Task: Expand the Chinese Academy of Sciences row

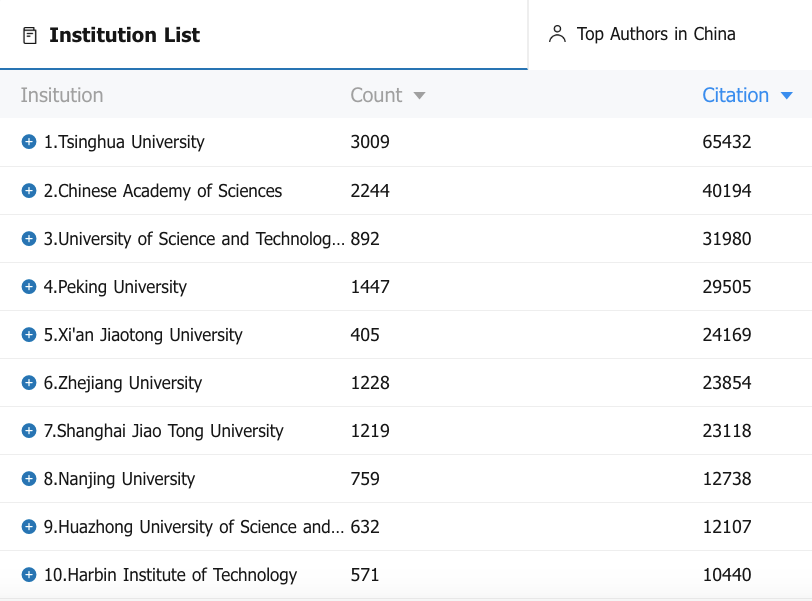Action: pos(29,190)
